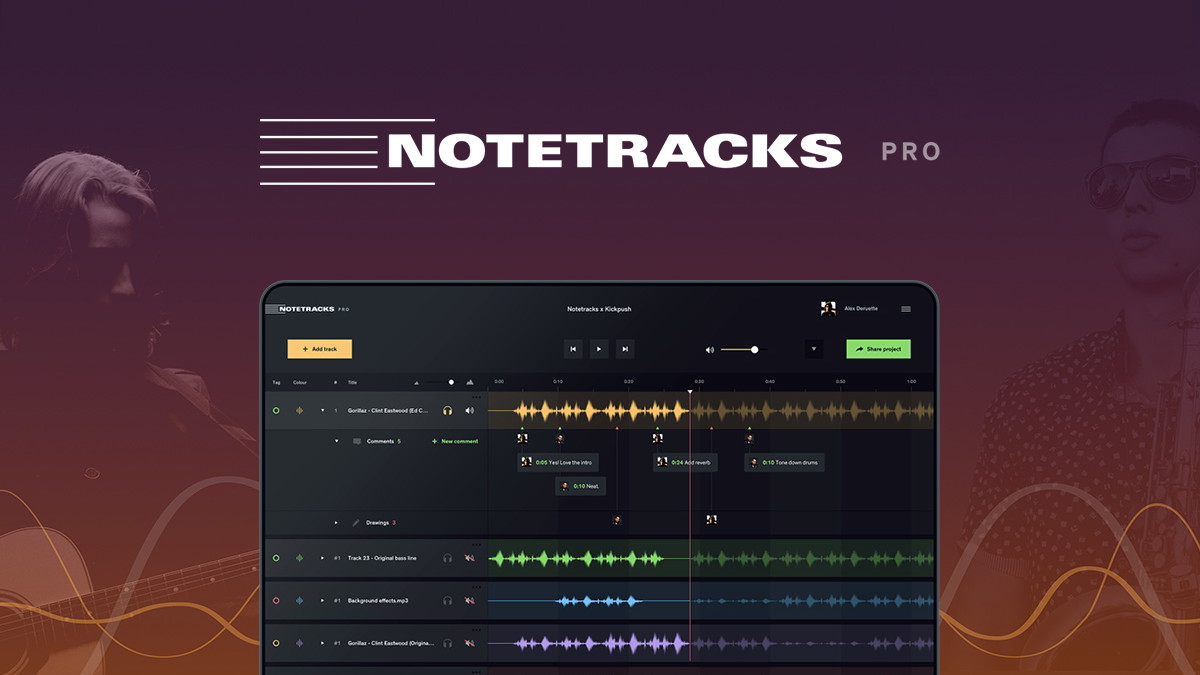Unmute speaker on Background effects.mp3
The height and width of the screenshot is (675, 1200).
[x=469, y=600]
